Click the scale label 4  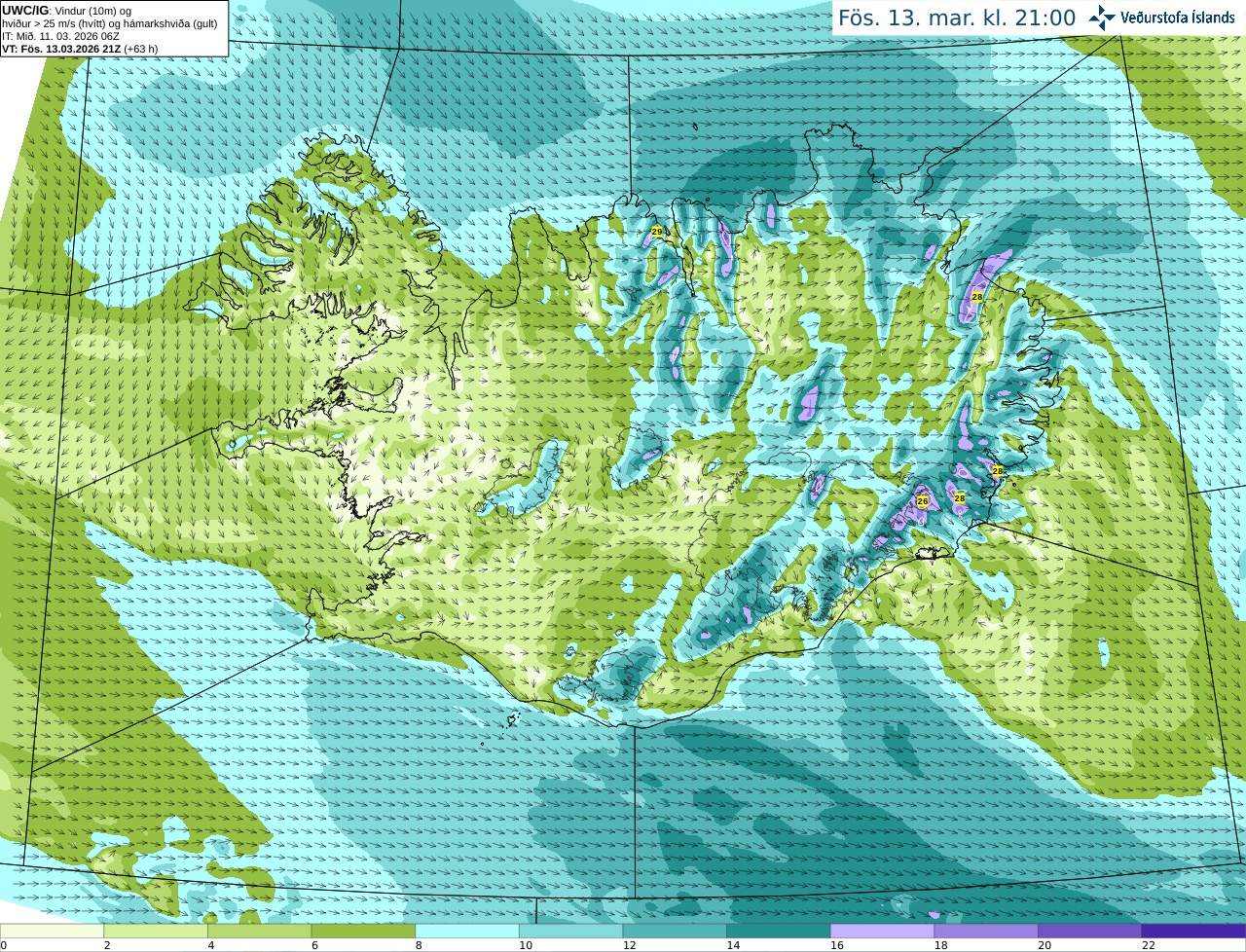(x=211, y=945)
